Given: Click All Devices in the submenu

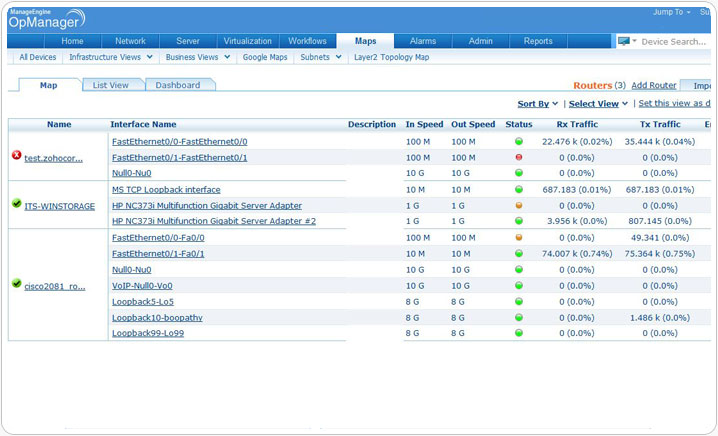Looking at the screenshot, I should click(x=38, y=57).
